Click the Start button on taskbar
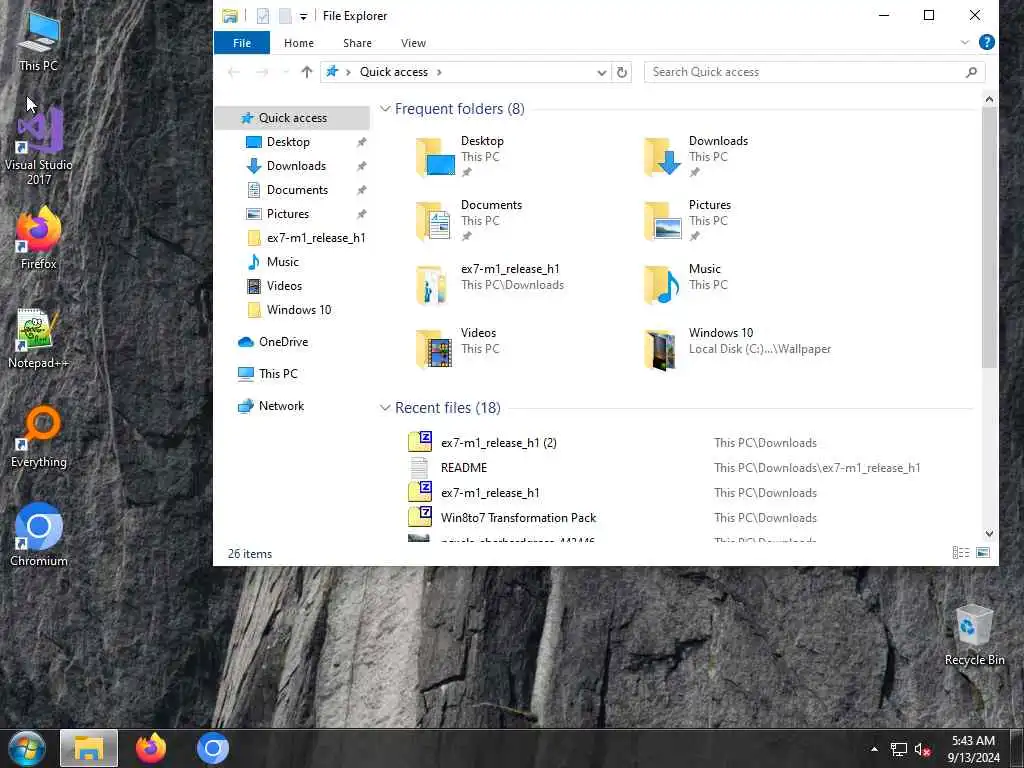 pos(26,748)
